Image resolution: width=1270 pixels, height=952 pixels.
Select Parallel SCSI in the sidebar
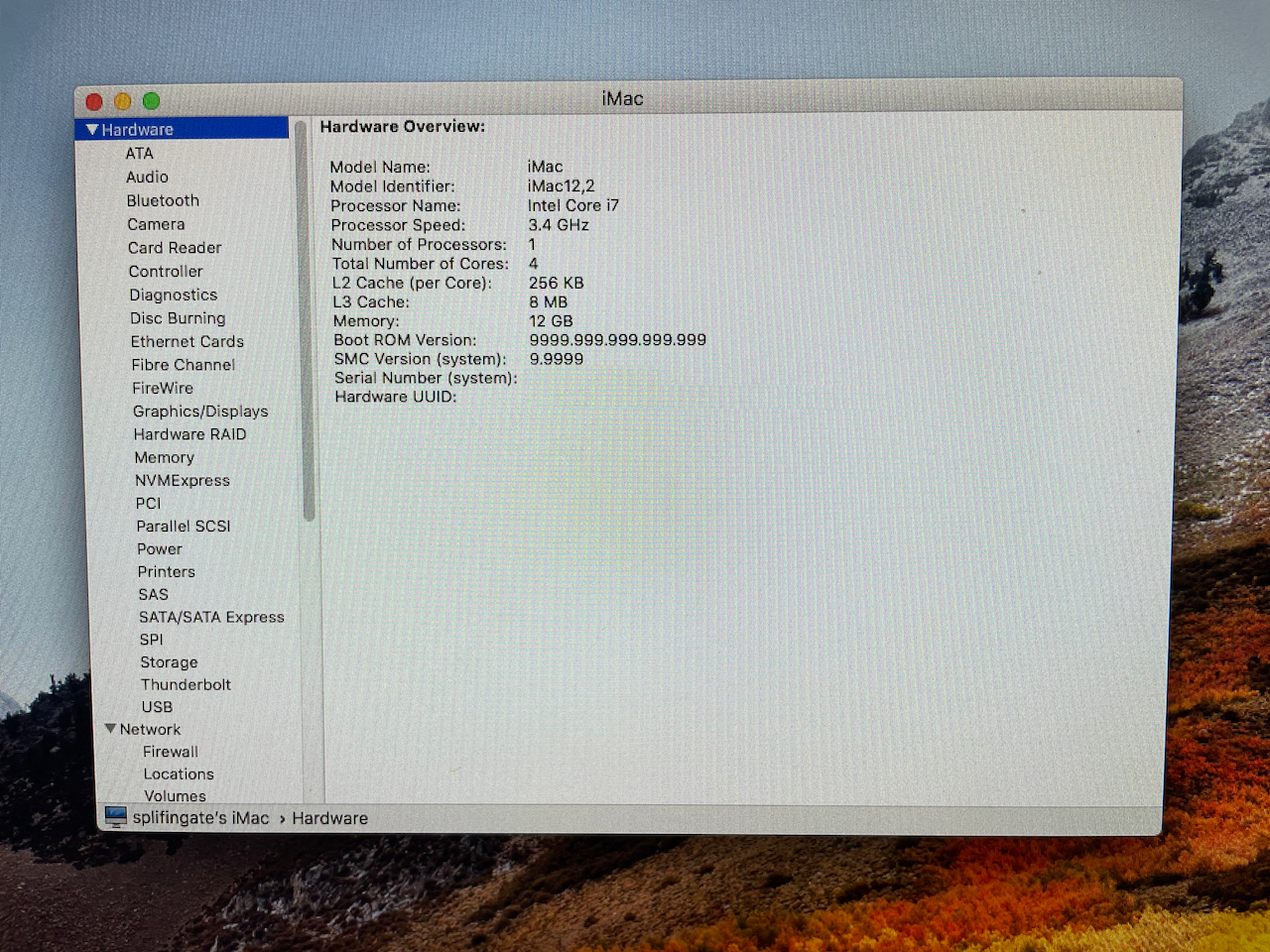tap(184, 526)
